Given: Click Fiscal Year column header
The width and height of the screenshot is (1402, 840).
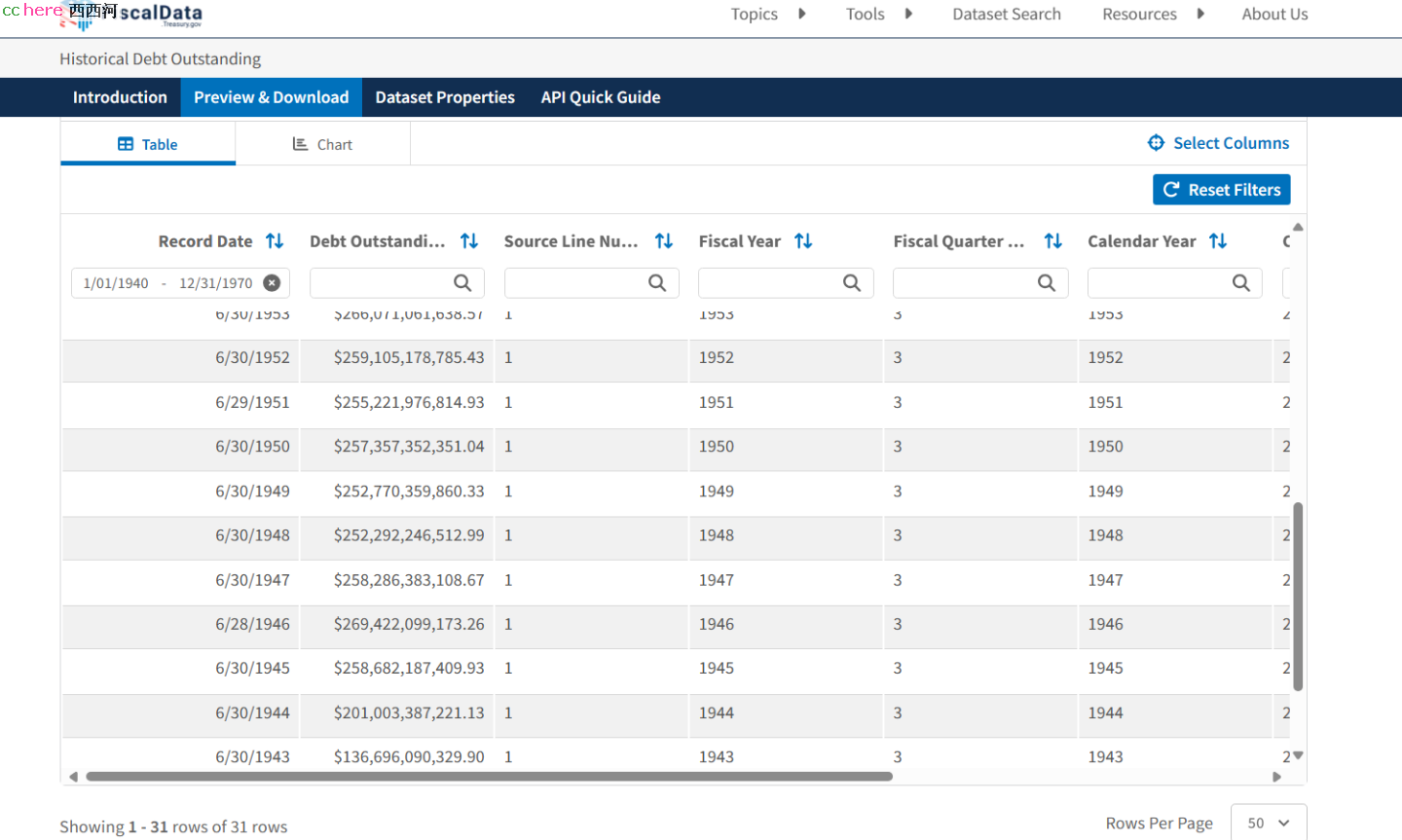Looking at the screenshot, I should (x=740, y=241).
